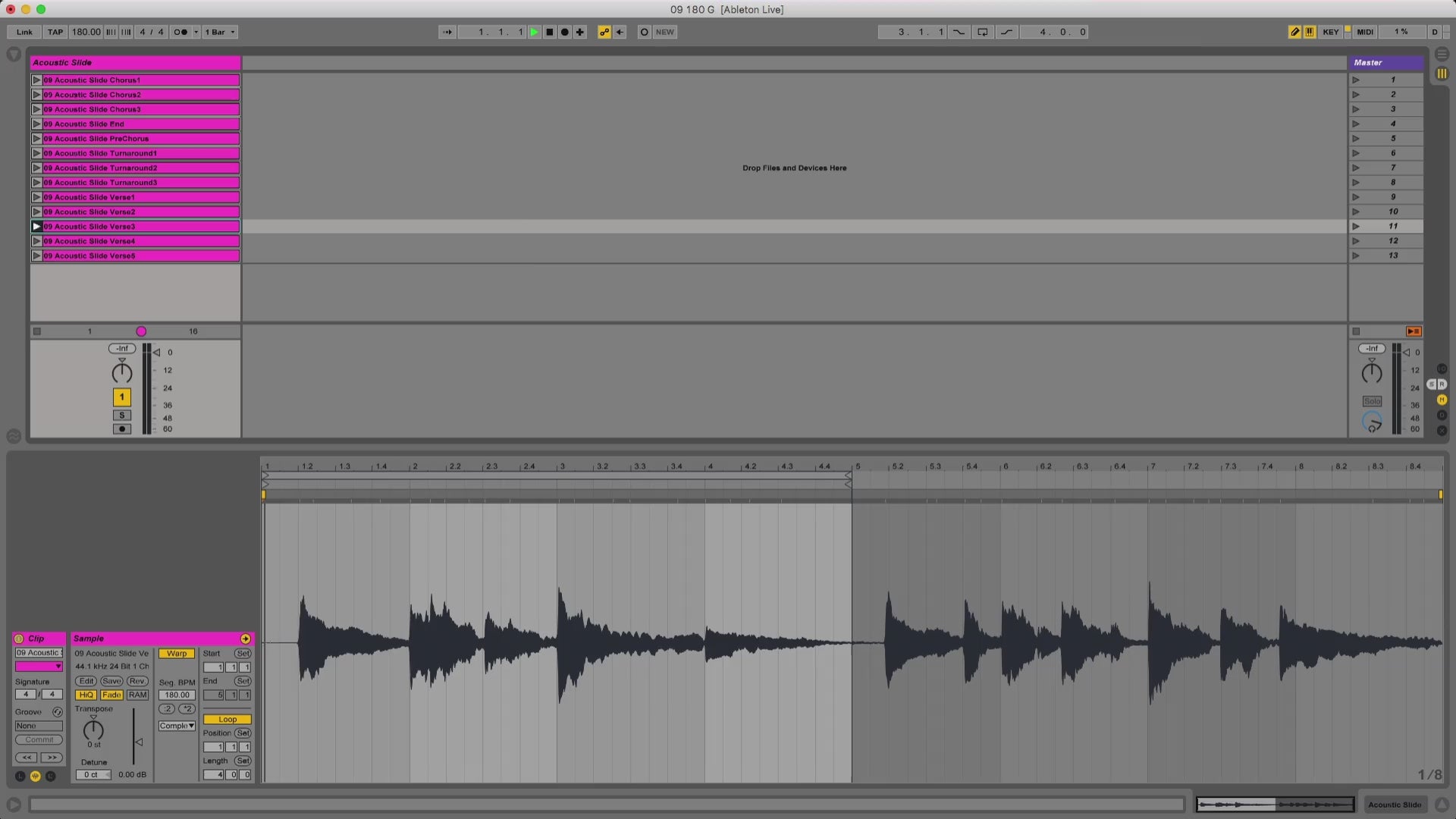The height and width of the screenshot is (819, 1456).
Task: Arm the Acoustic Slide track for recording
Action: (x=121, y=429)
